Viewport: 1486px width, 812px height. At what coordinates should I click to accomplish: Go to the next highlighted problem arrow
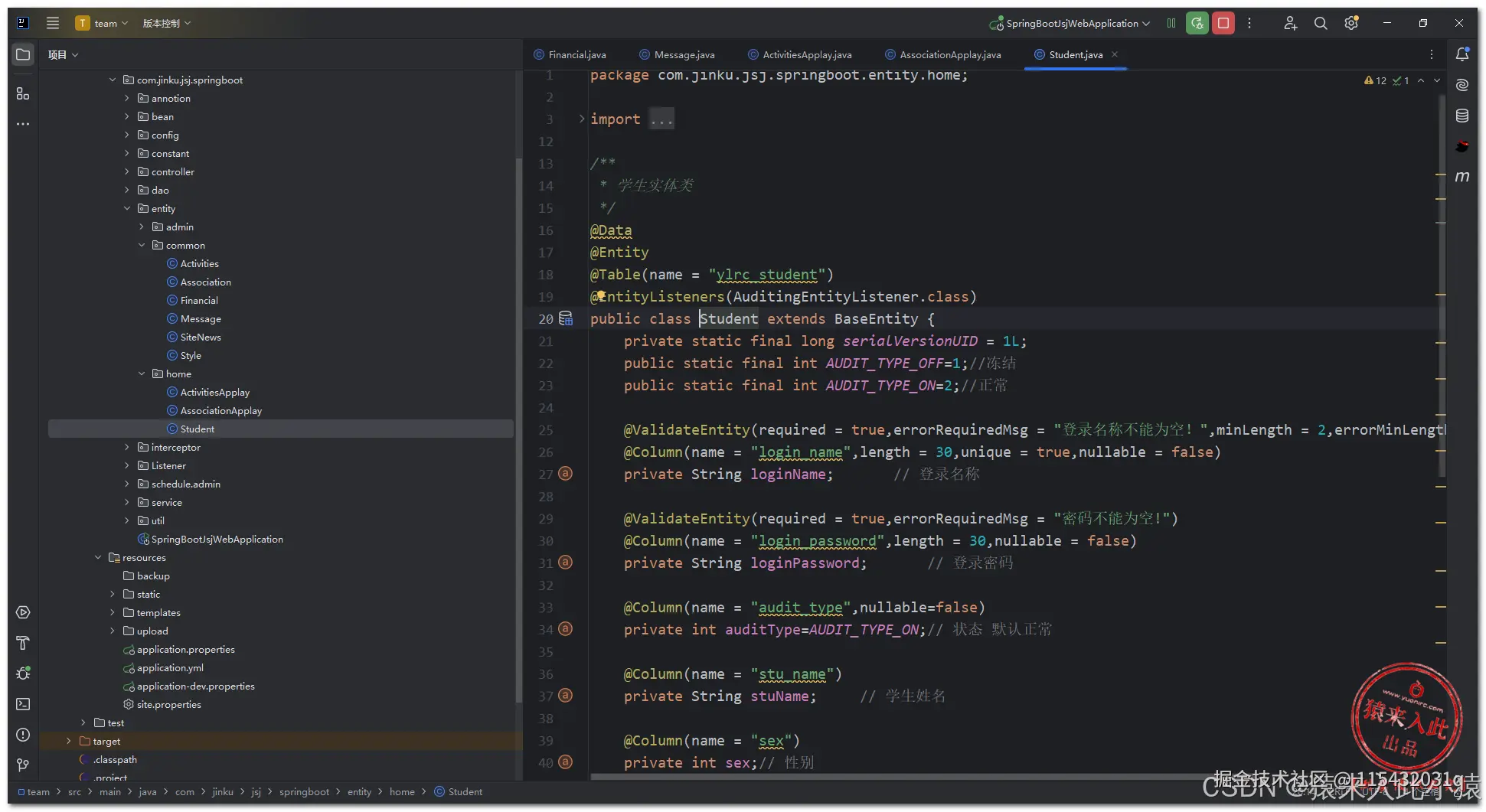(x=1437, y=80)
